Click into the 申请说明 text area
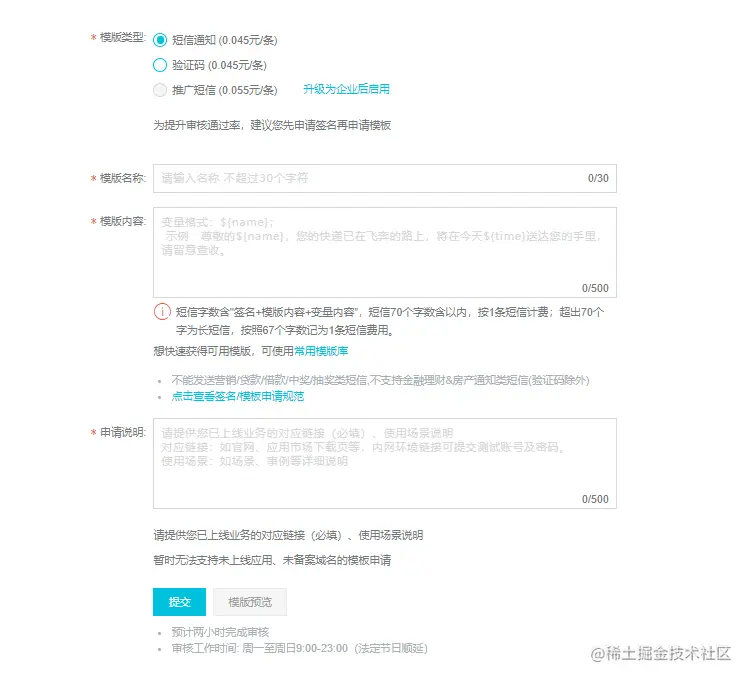This screenshot has width=751, height=682. coord(385,463)
